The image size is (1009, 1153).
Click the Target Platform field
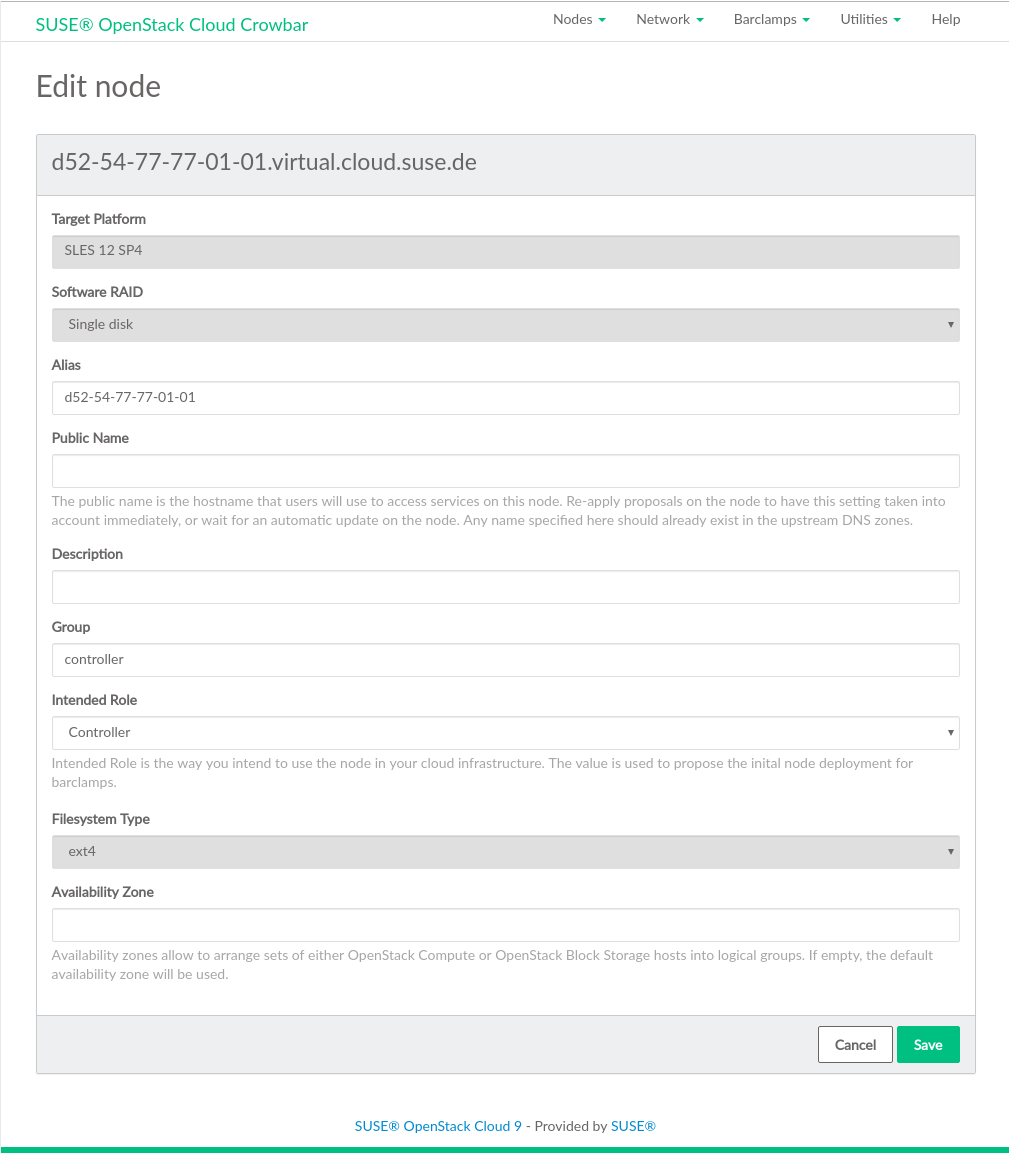click(505, 251)
